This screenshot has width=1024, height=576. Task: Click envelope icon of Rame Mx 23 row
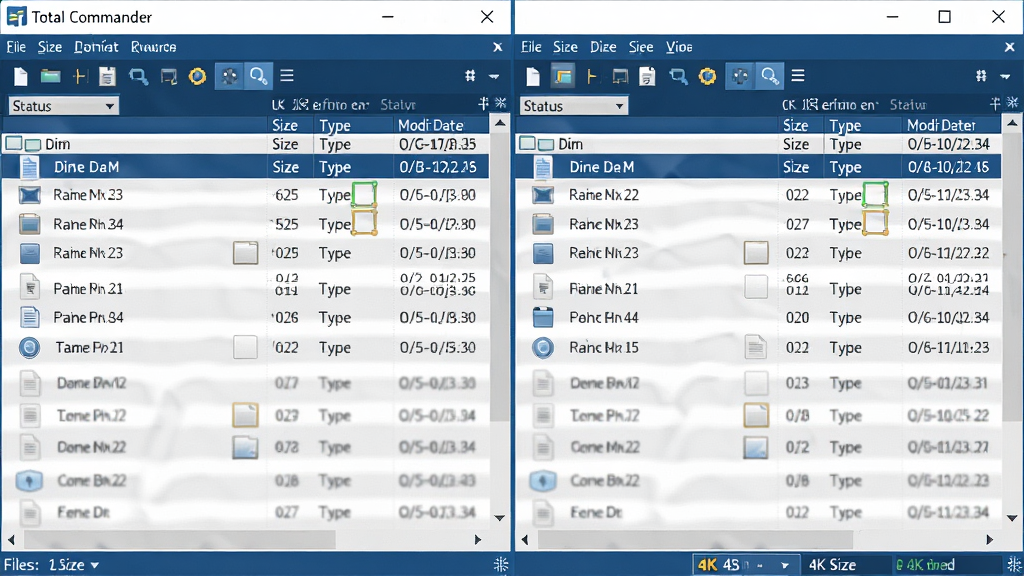pos(29,195)
